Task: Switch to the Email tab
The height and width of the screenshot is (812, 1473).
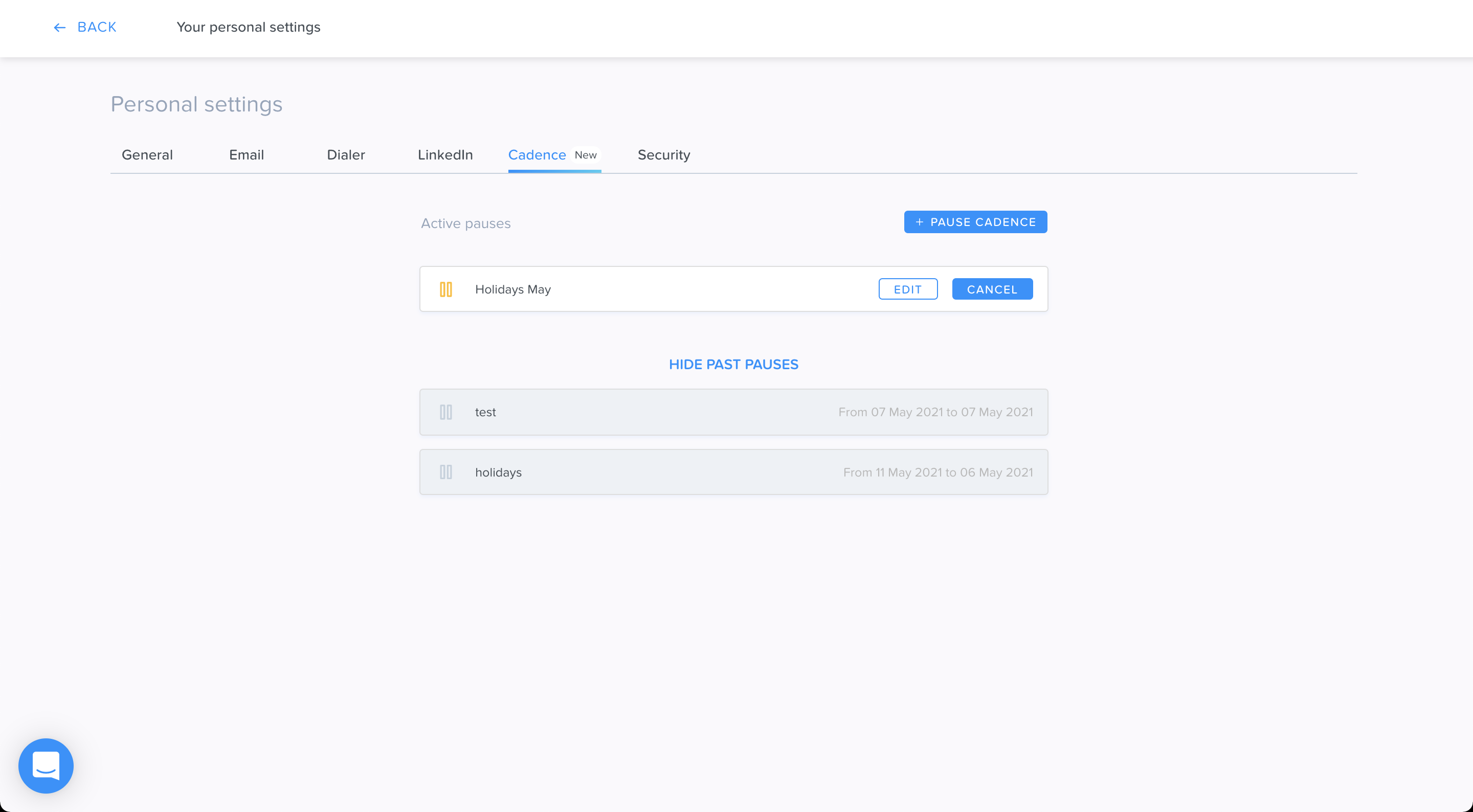Action: (247, 155)
